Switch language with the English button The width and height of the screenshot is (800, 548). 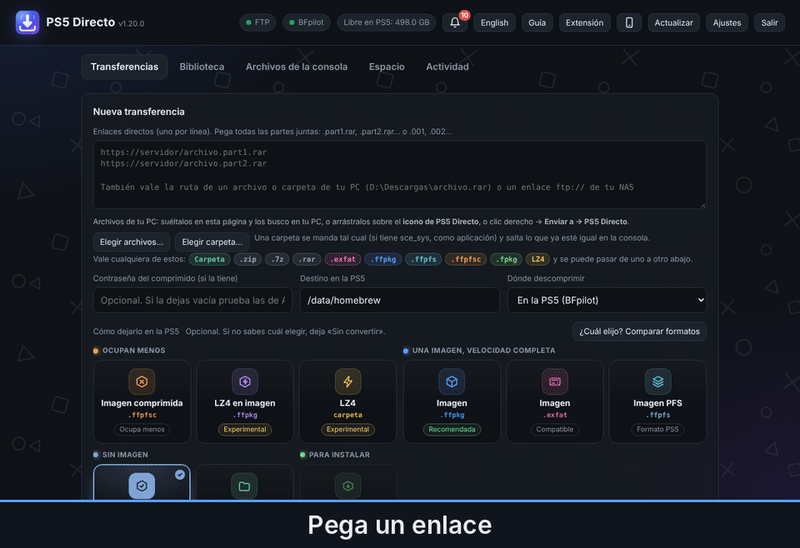click(x=494, y=22)
